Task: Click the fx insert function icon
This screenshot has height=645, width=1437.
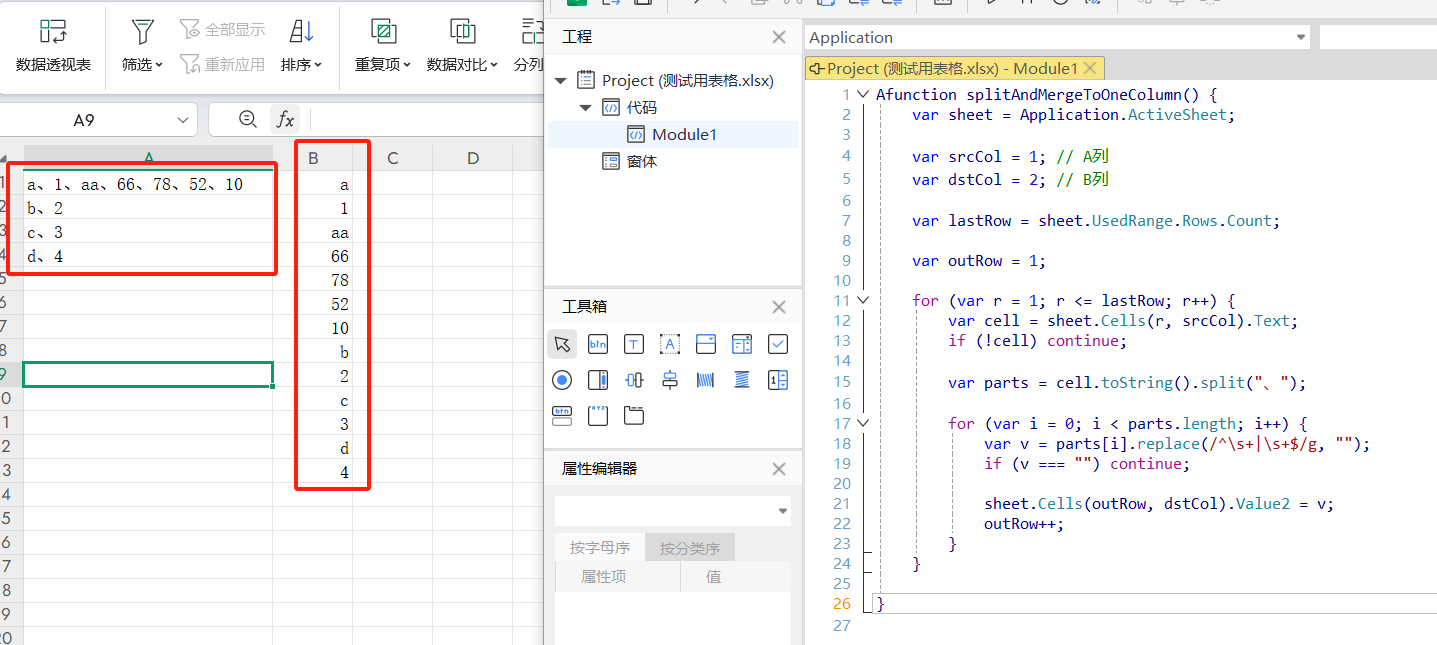Action: pos(285,120)
